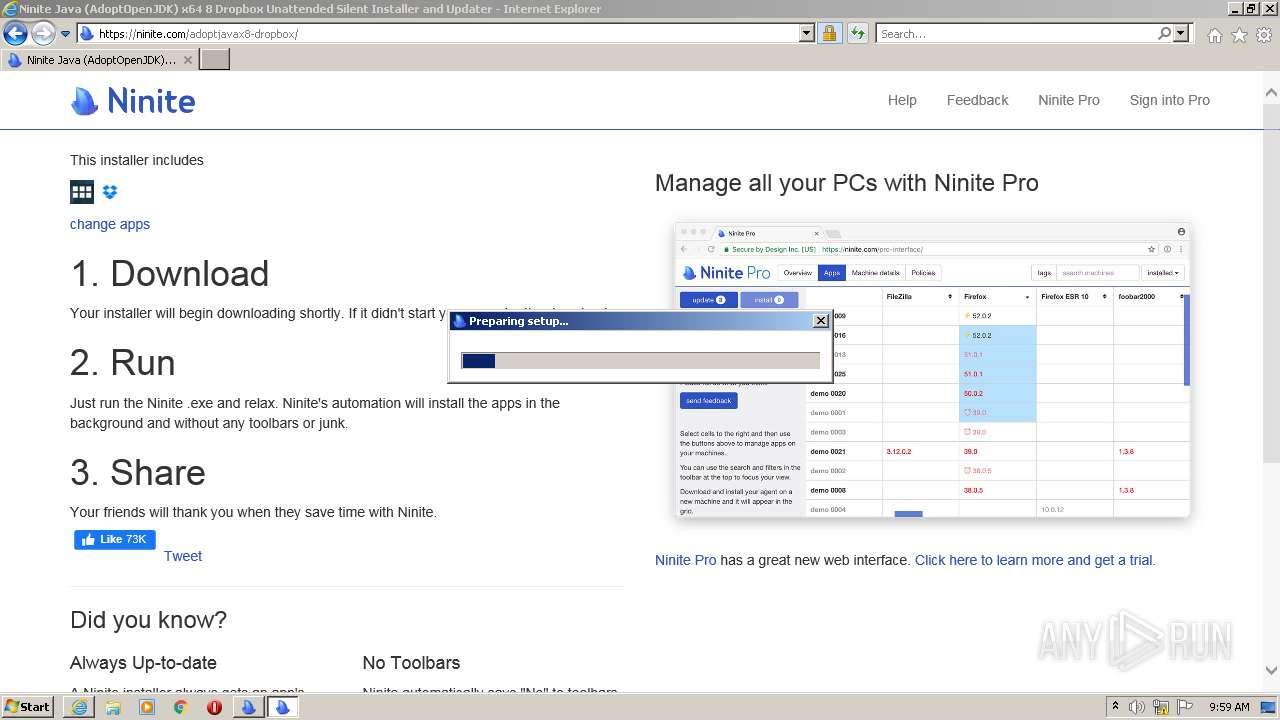Click inside the Search box
This screenshot has width=1280, height=720.
pyautogui.click(x=1016, y=33)
